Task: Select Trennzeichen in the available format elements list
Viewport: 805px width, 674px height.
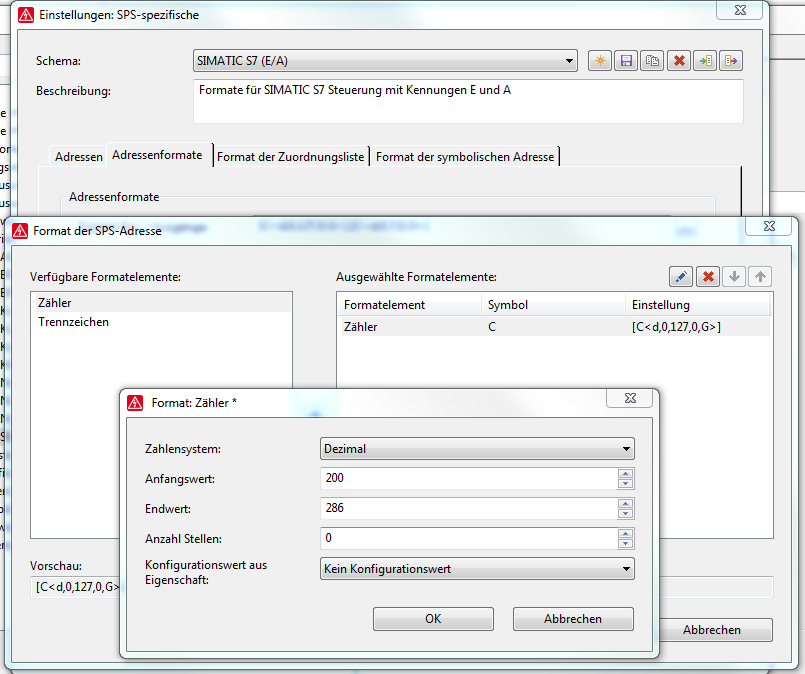Action: (161, 322)
